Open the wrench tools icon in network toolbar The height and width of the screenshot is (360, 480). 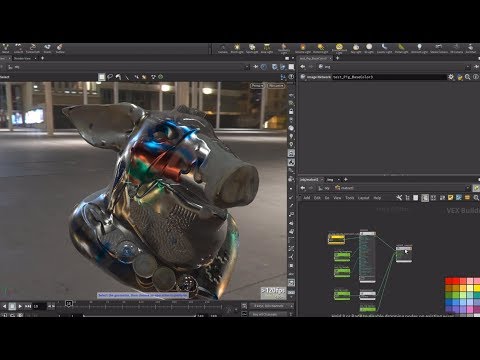pos(399,198)
